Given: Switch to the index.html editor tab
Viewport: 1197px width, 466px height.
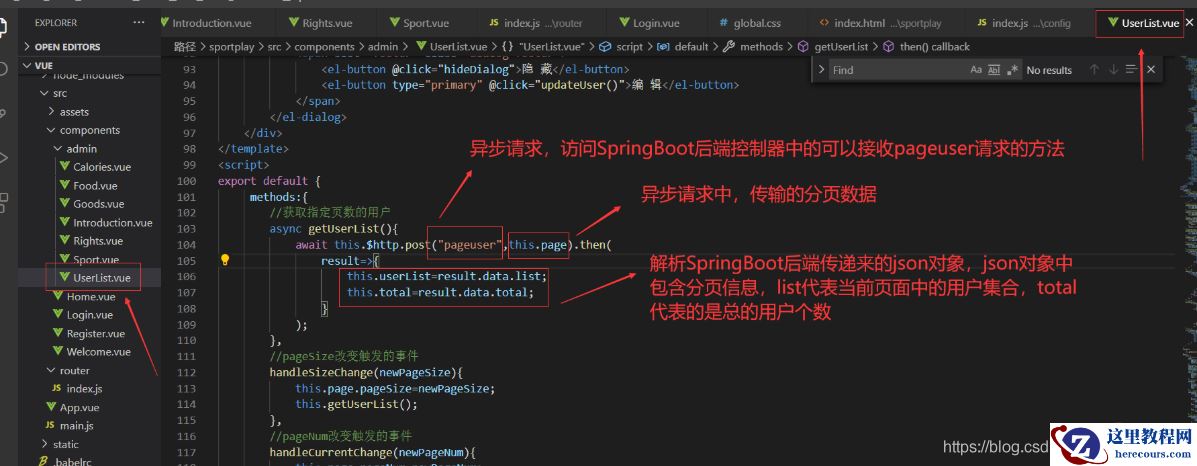Looking at the screenshot, I should coord(886,24).
